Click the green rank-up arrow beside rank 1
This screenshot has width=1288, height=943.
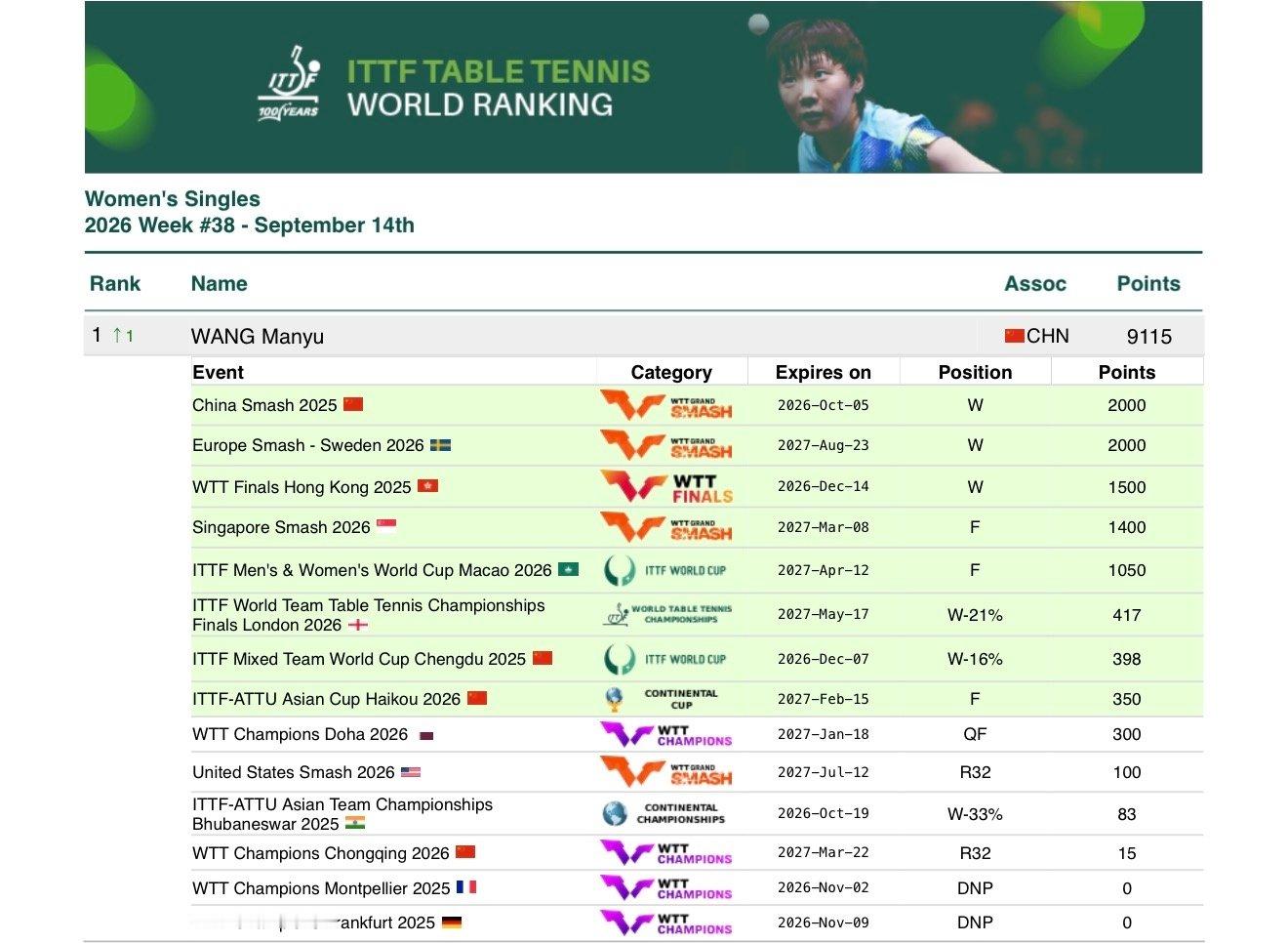click(117, 336)
